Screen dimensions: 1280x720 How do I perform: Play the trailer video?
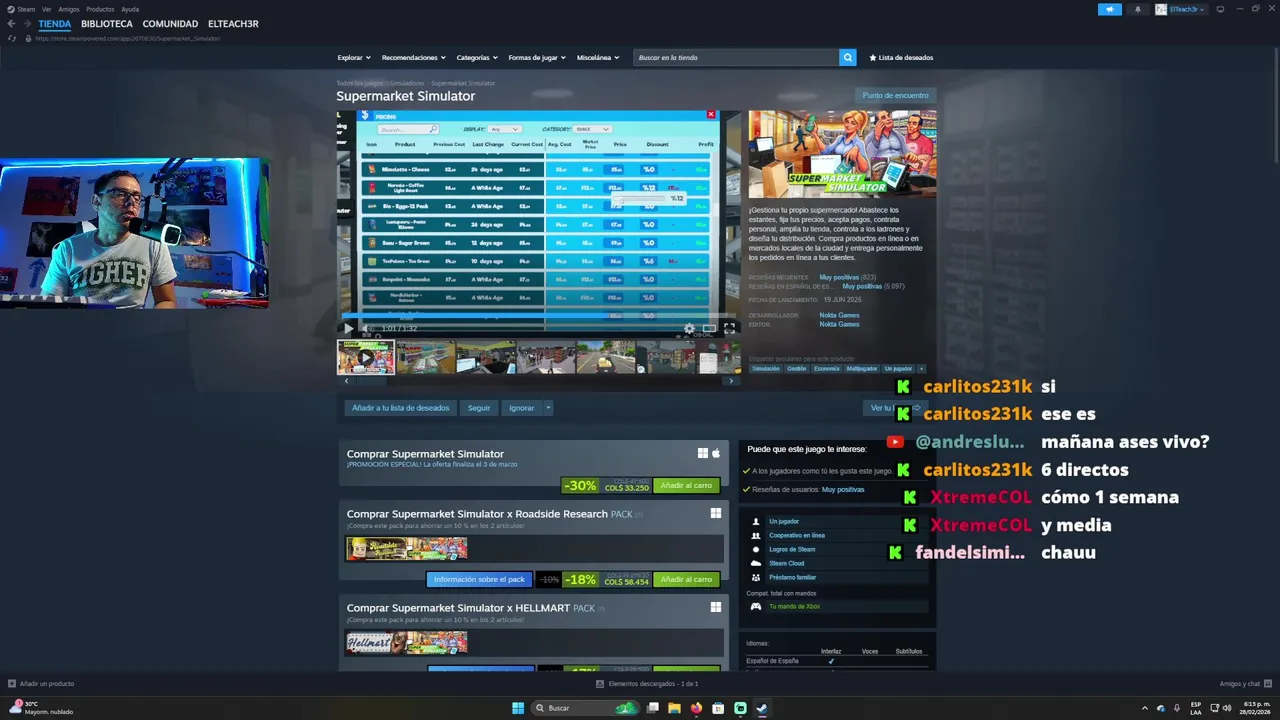coord(348,328)
